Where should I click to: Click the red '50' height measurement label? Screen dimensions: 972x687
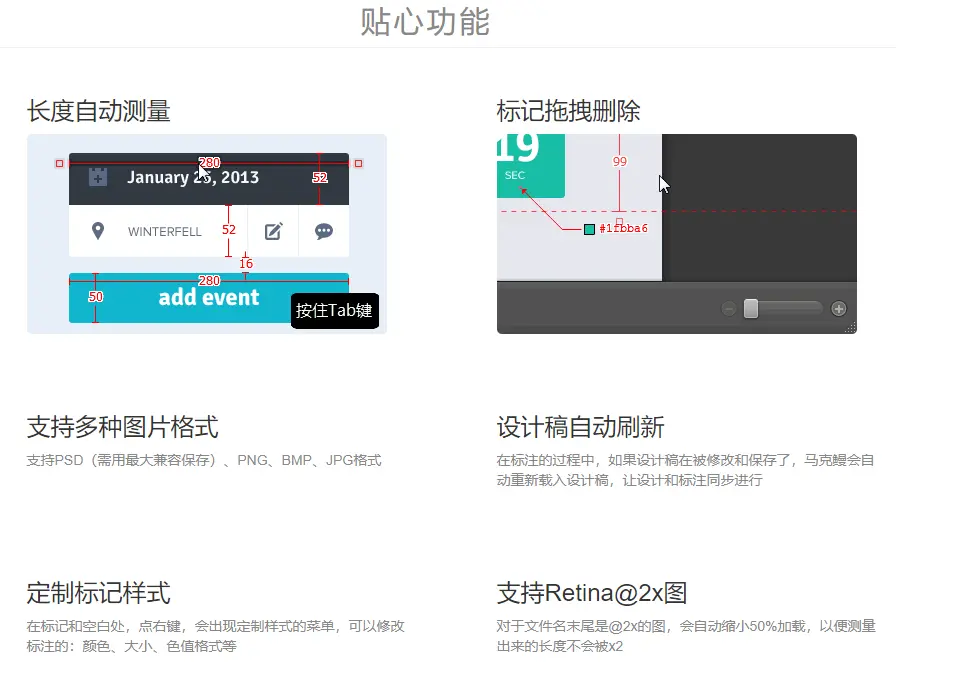point(95,296)
